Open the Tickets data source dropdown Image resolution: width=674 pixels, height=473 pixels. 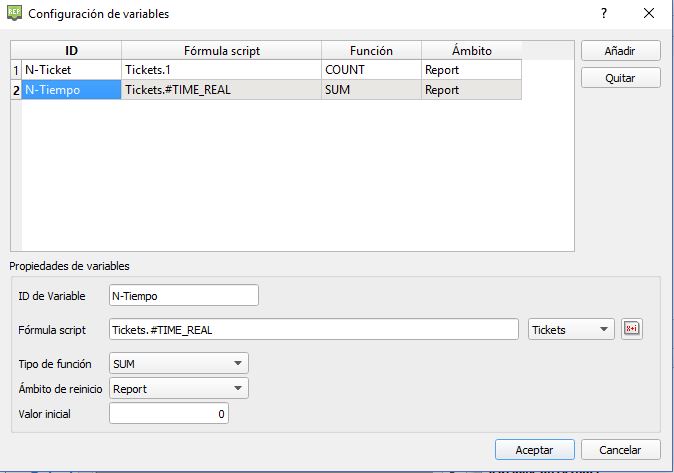click(571, 330)
